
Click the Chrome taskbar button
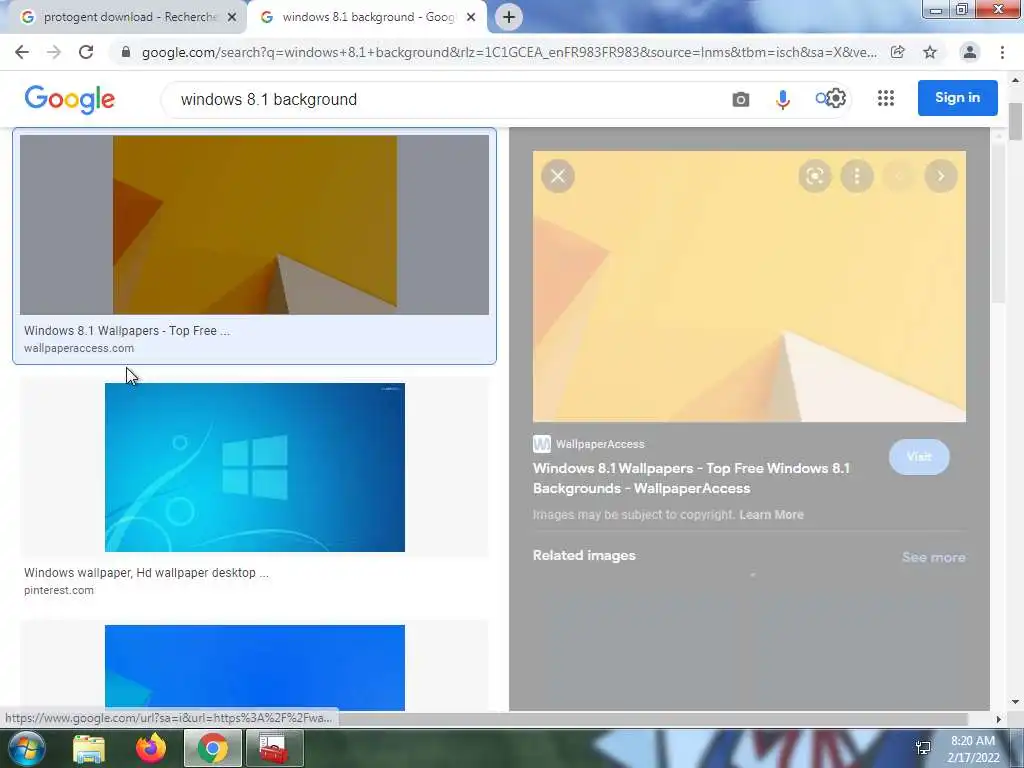coord(213,748)
